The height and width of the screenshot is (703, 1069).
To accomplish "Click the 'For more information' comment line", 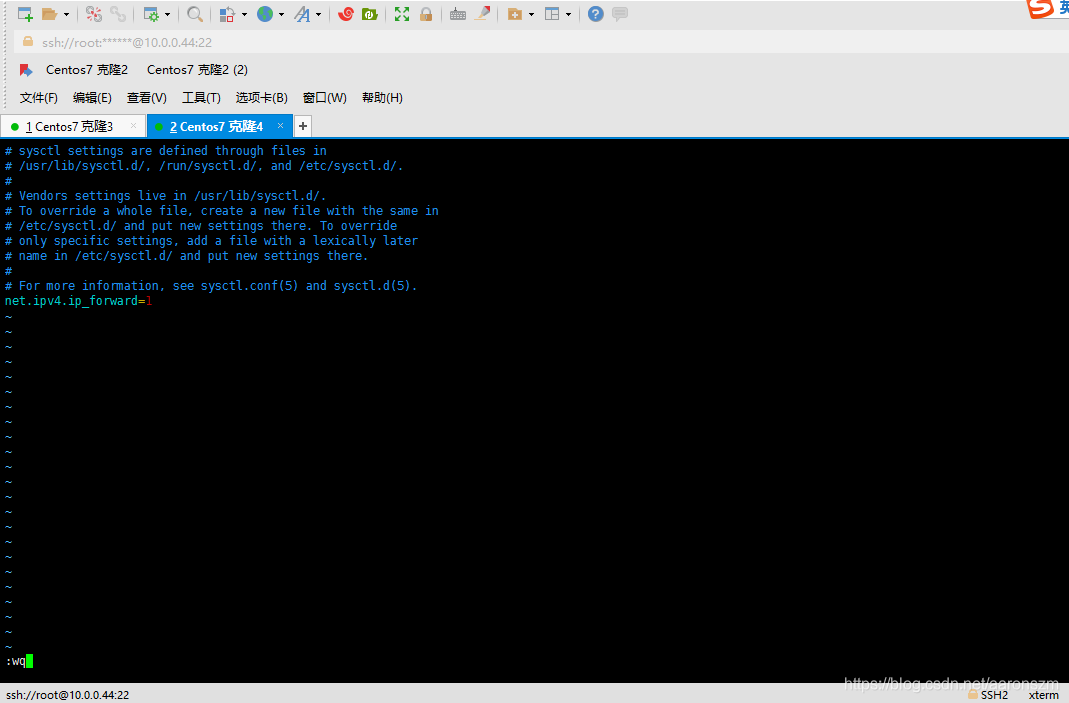I will tap(211, 286).
